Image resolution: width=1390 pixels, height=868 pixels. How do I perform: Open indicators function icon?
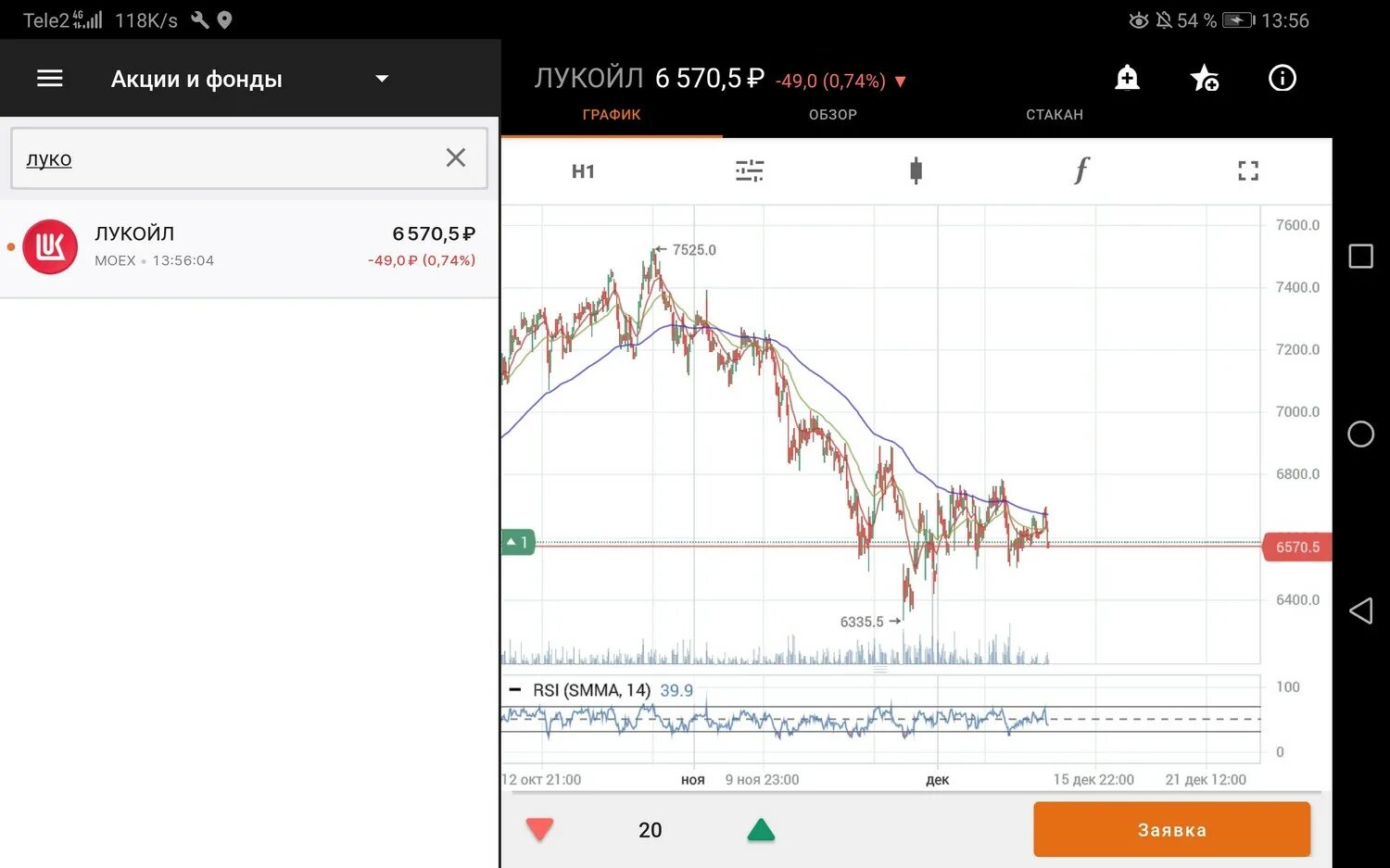point(1081,170)
